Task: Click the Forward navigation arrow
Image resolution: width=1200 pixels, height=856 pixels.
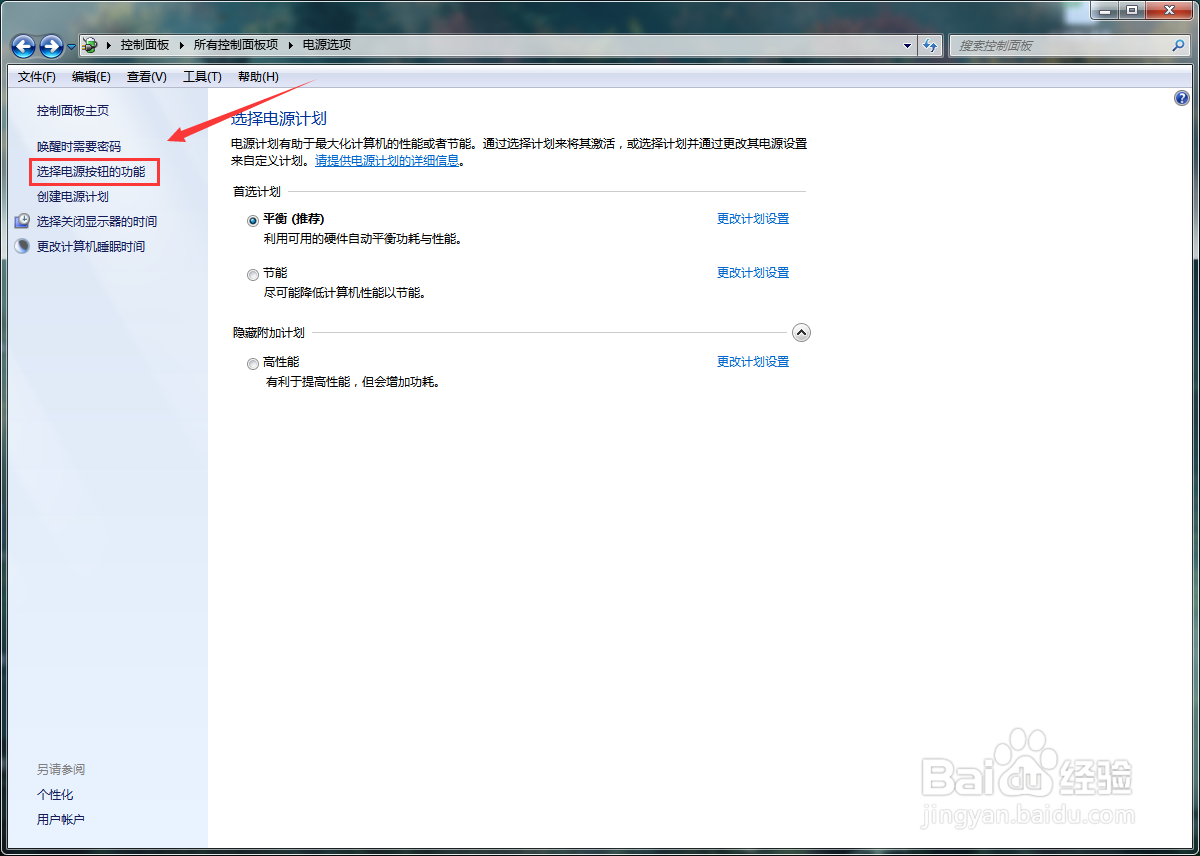Action: point(50,45)
